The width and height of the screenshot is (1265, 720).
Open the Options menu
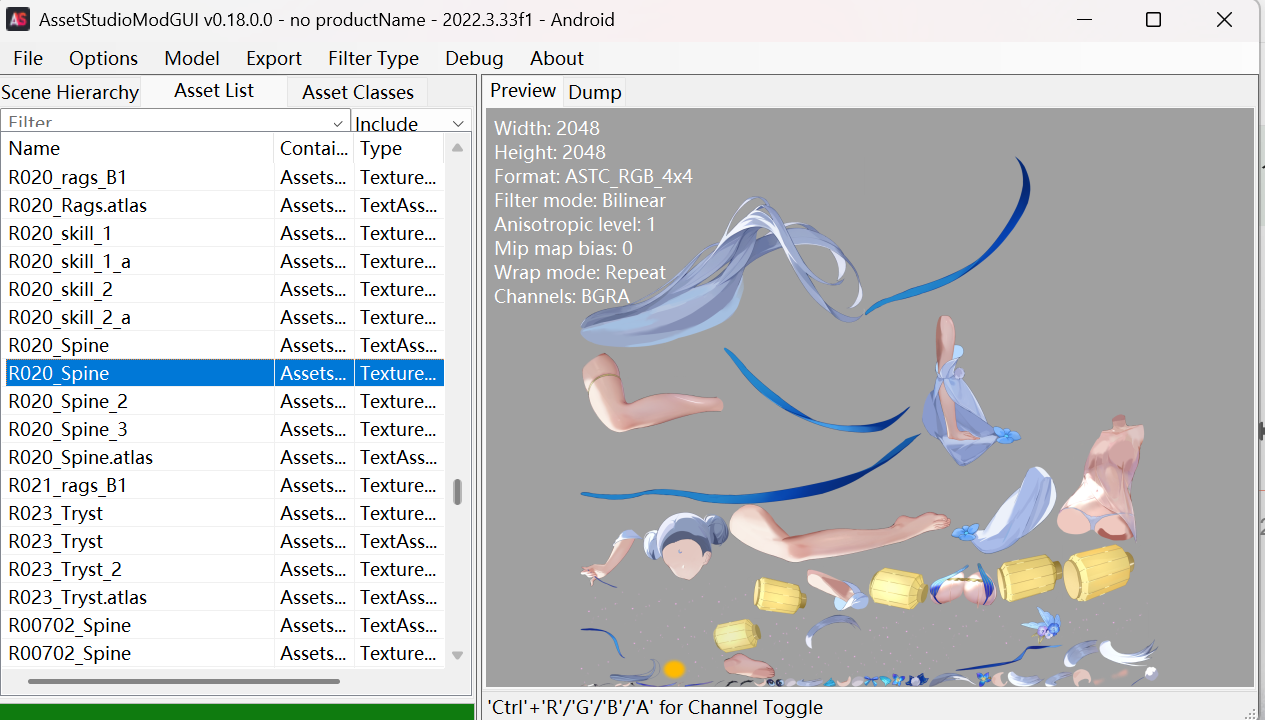pos(103,58)
